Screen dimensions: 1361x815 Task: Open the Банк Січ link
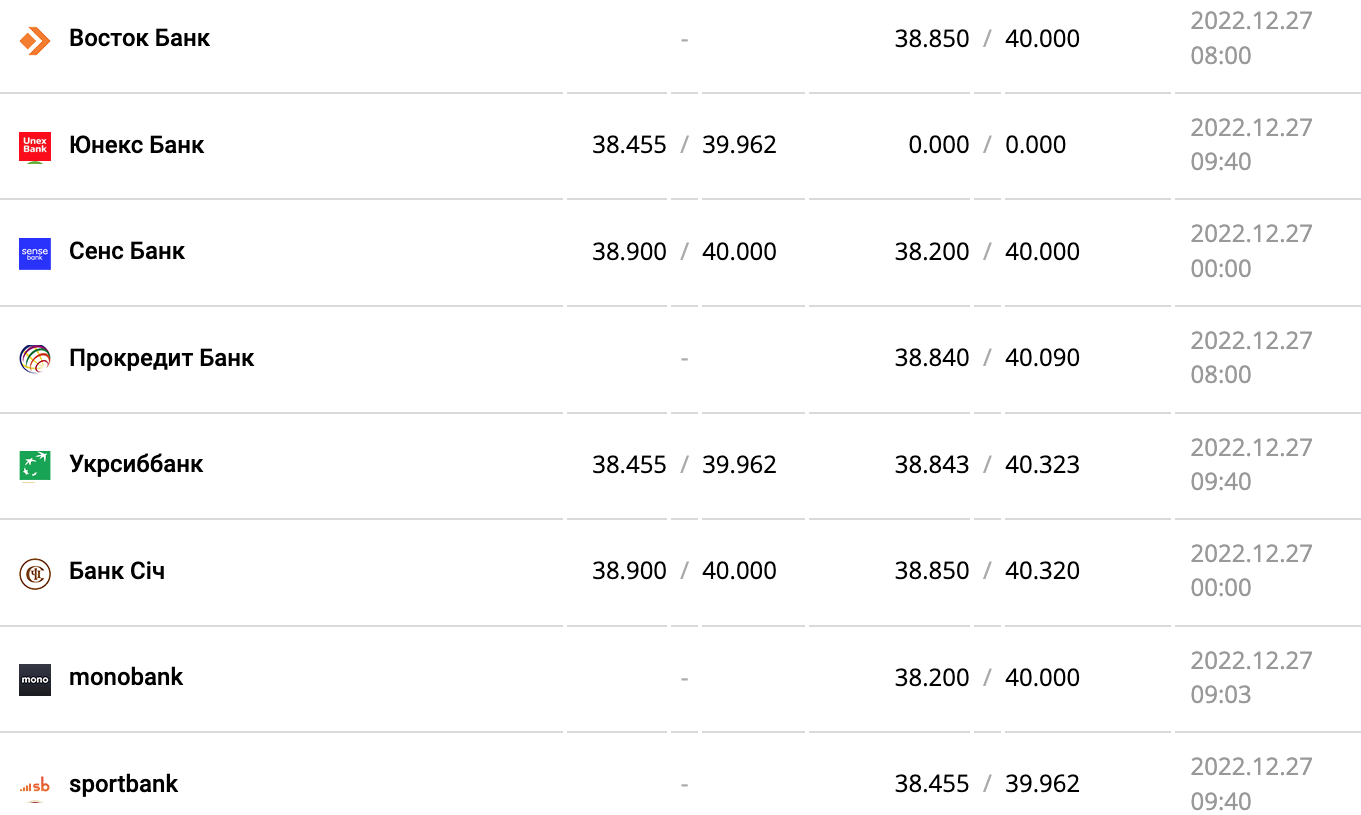pyautogui.click(x=117, y=571)
